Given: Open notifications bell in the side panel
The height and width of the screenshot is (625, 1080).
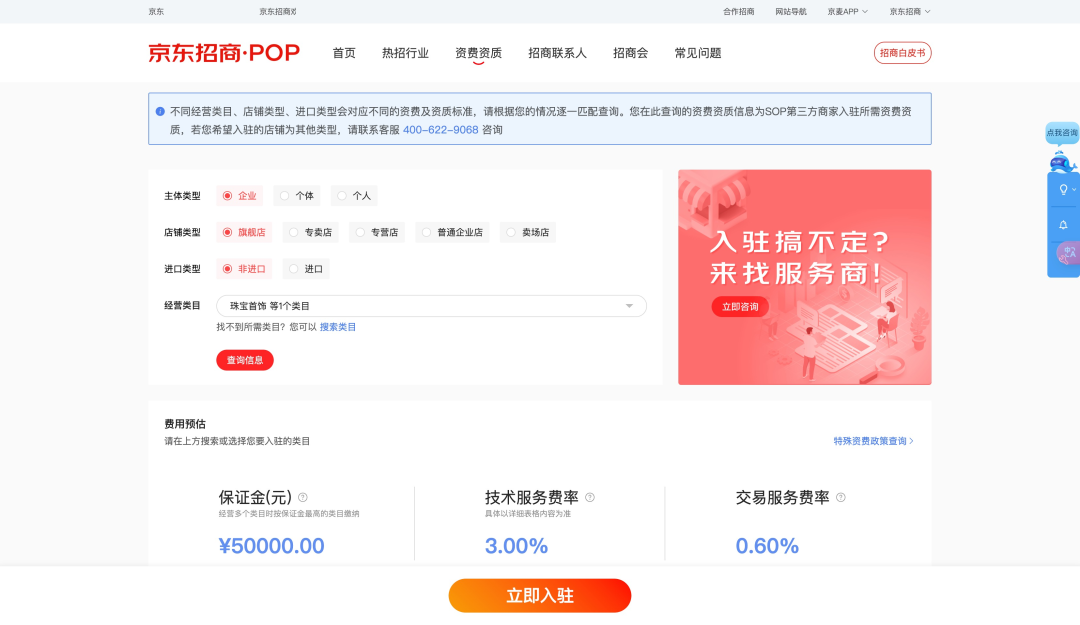Looking at the screenshot, I should click(x=1063, y=225).
